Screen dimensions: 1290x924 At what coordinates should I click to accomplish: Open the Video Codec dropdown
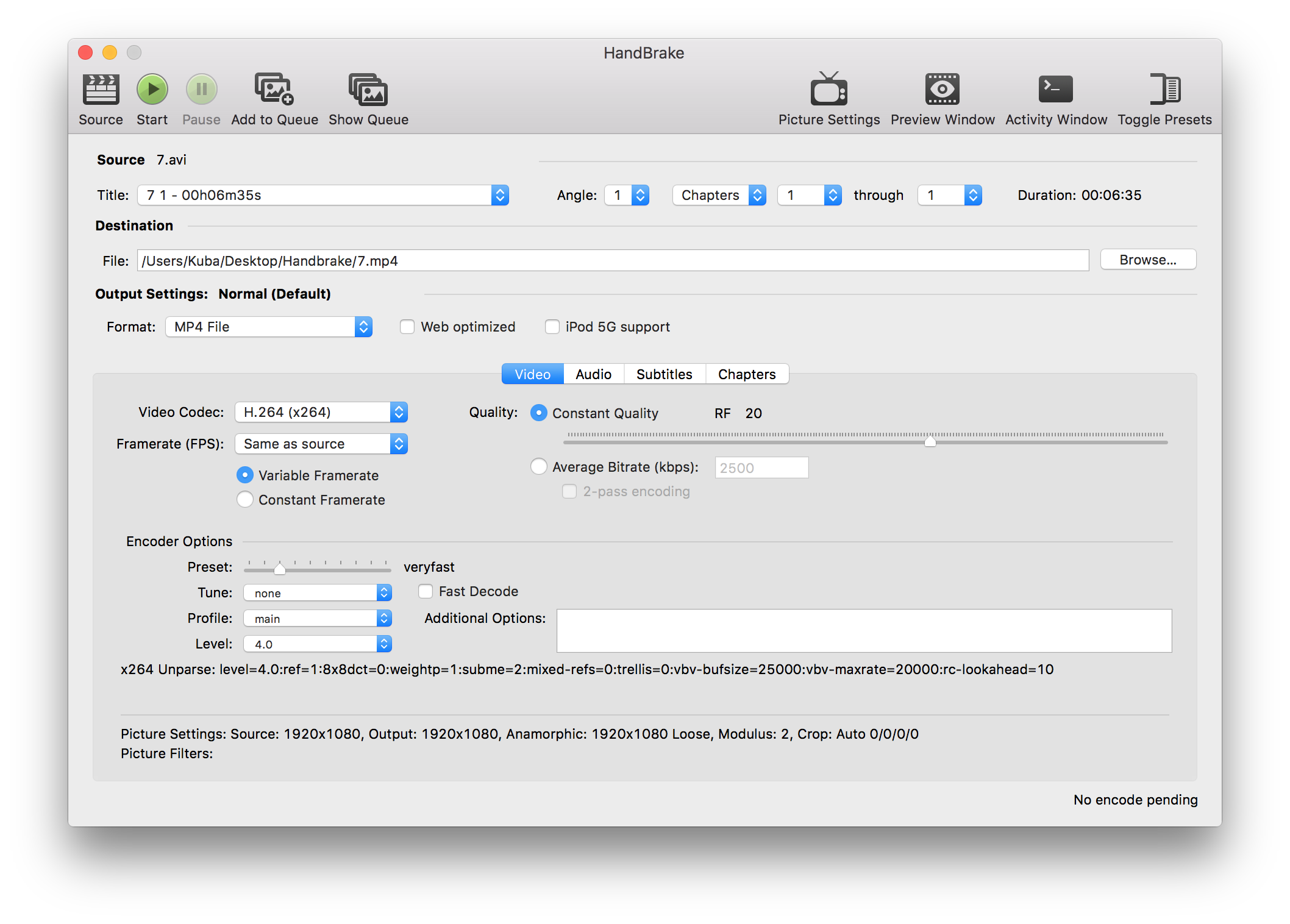(x=321, y=413)
